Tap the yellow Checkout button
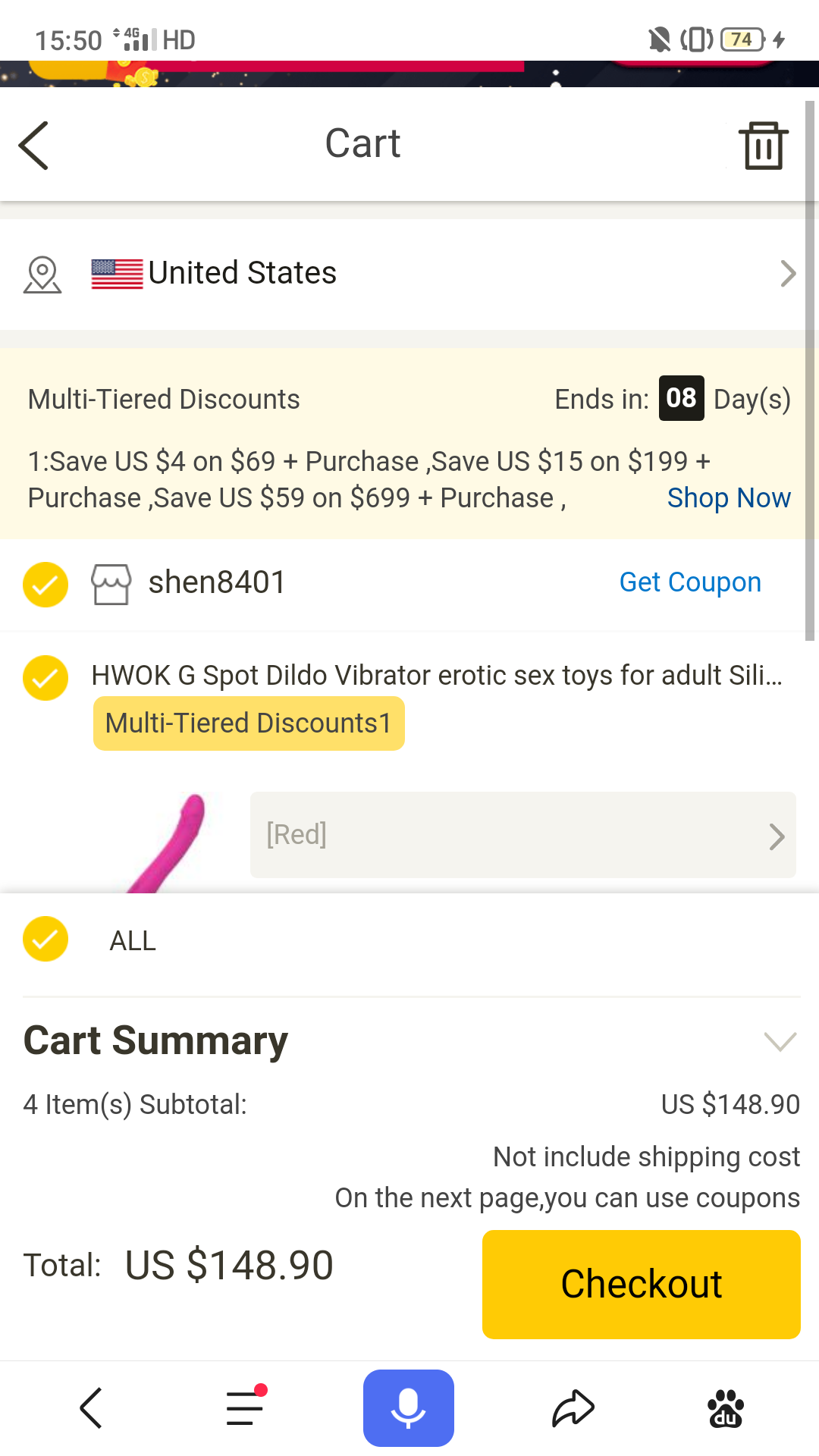Image resolution: width=819 pixels, height=1456 pixels. [642, 1284]
